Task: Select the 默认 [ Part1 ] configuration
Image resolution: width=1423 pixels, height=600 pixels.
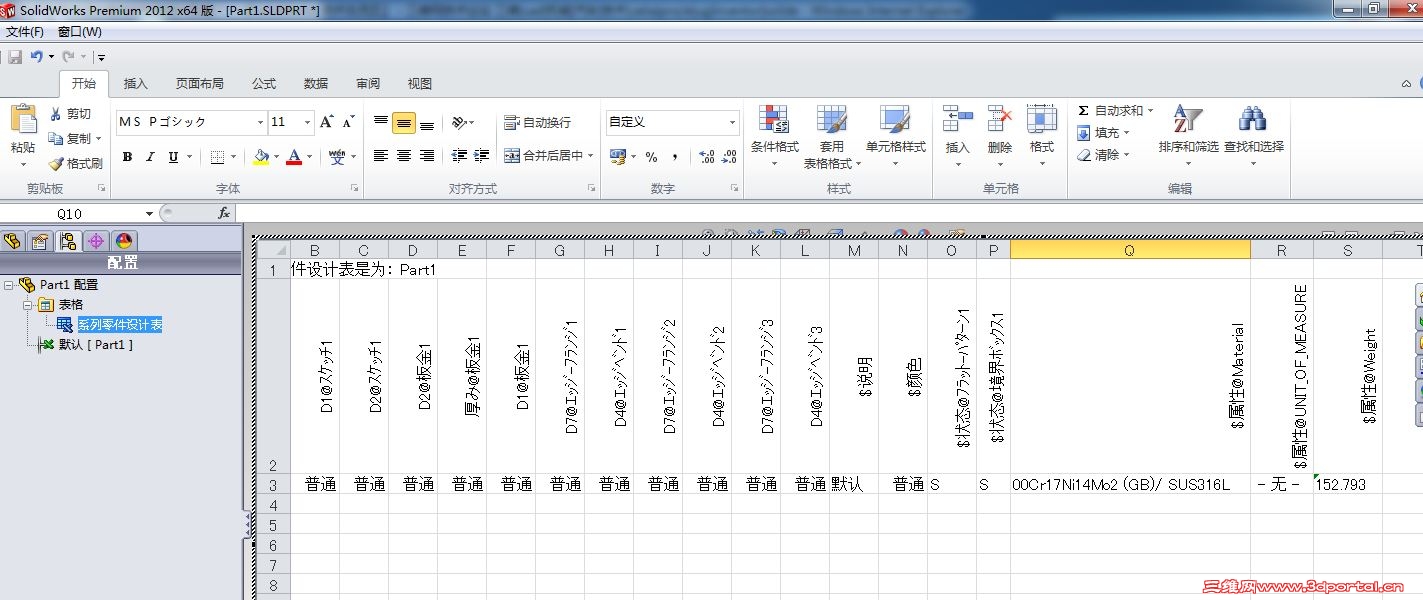Action: (96, 345)
